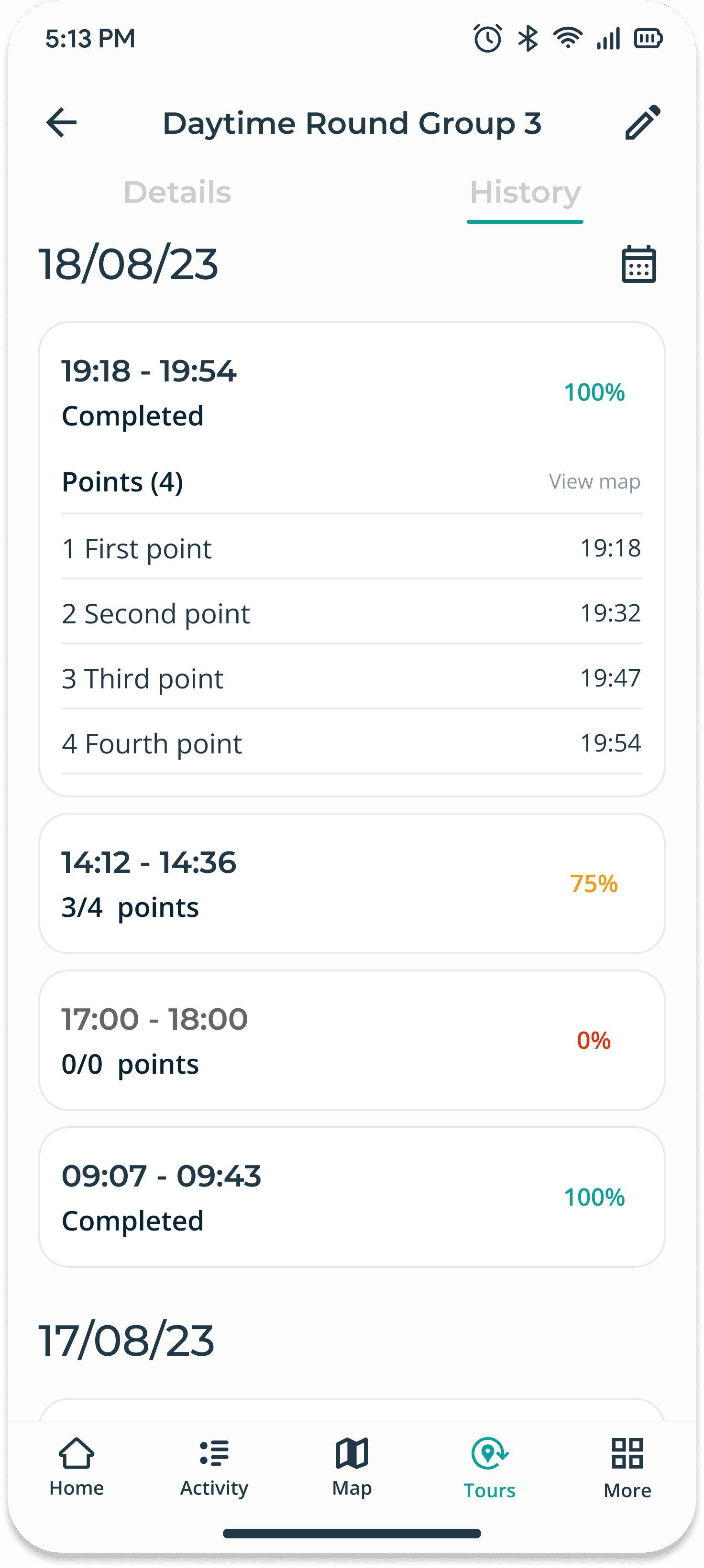Expand the 17:00 - 18:00 round card
This screenshot has width=704, height=1568.
click(x=352, y=1040)
